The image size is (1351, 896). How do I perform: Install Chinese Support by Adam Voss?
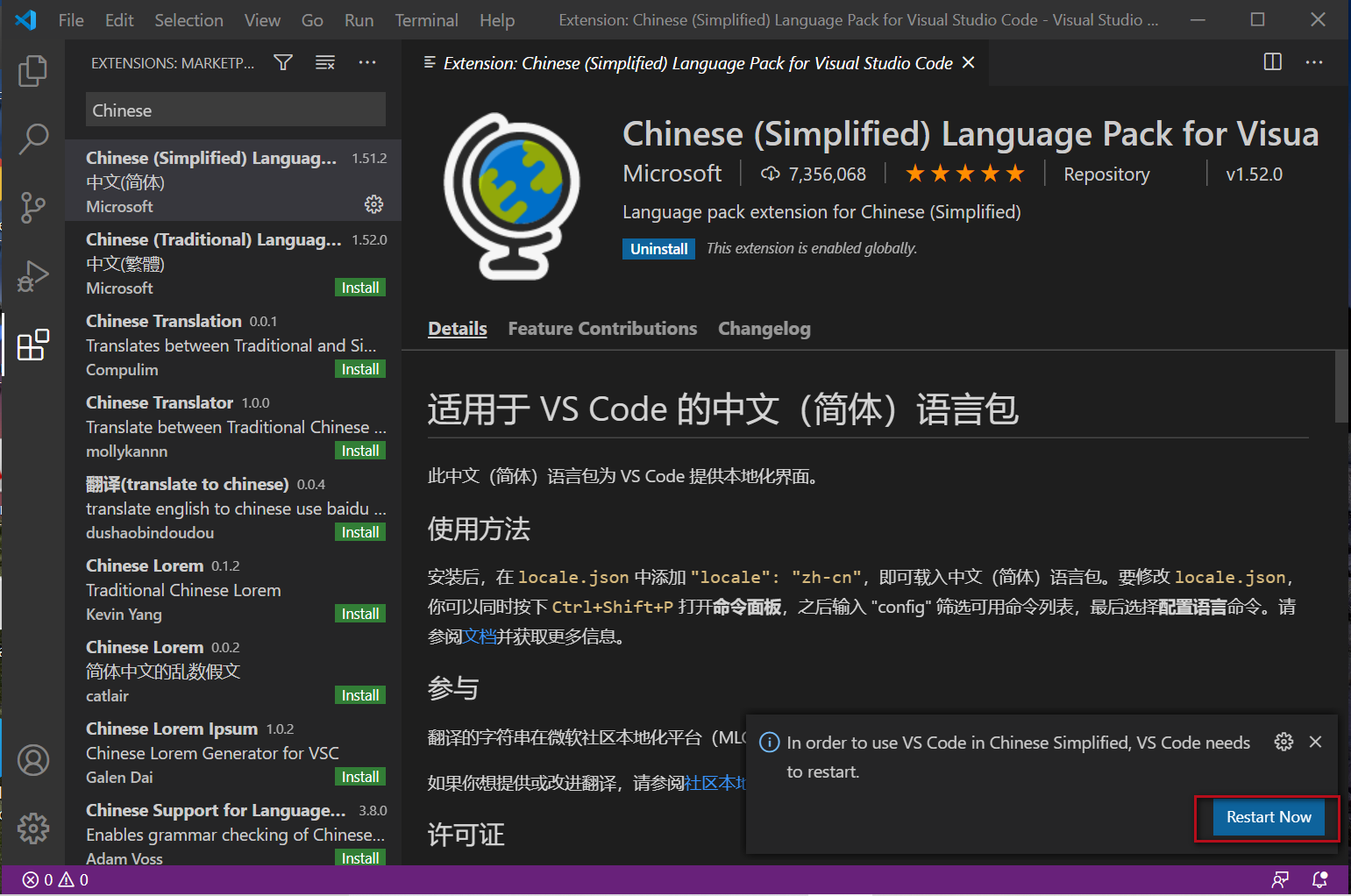click(x=360, y=858)
